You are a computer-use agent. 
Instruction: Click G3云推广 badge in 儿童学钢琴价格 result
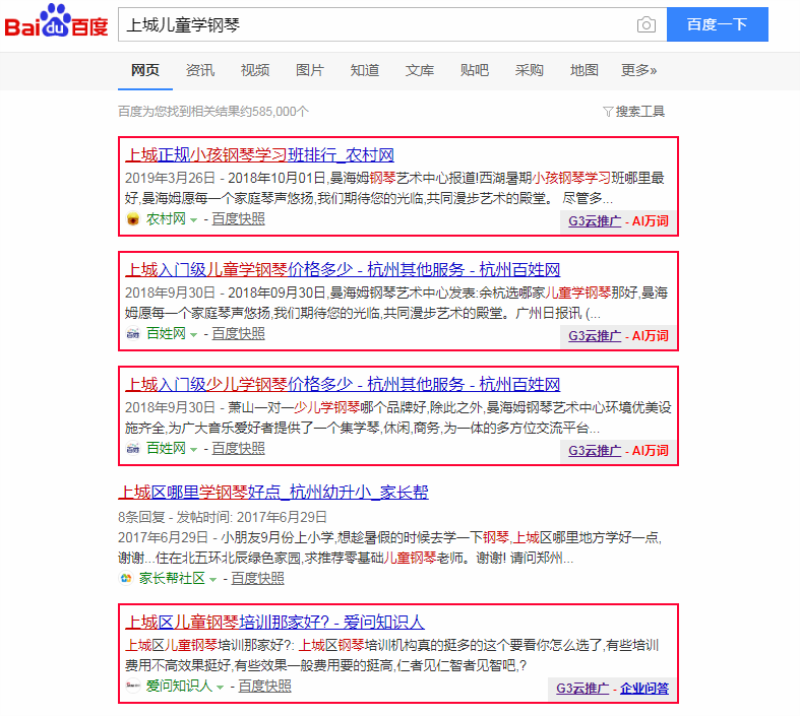click(x=595, y=336)
